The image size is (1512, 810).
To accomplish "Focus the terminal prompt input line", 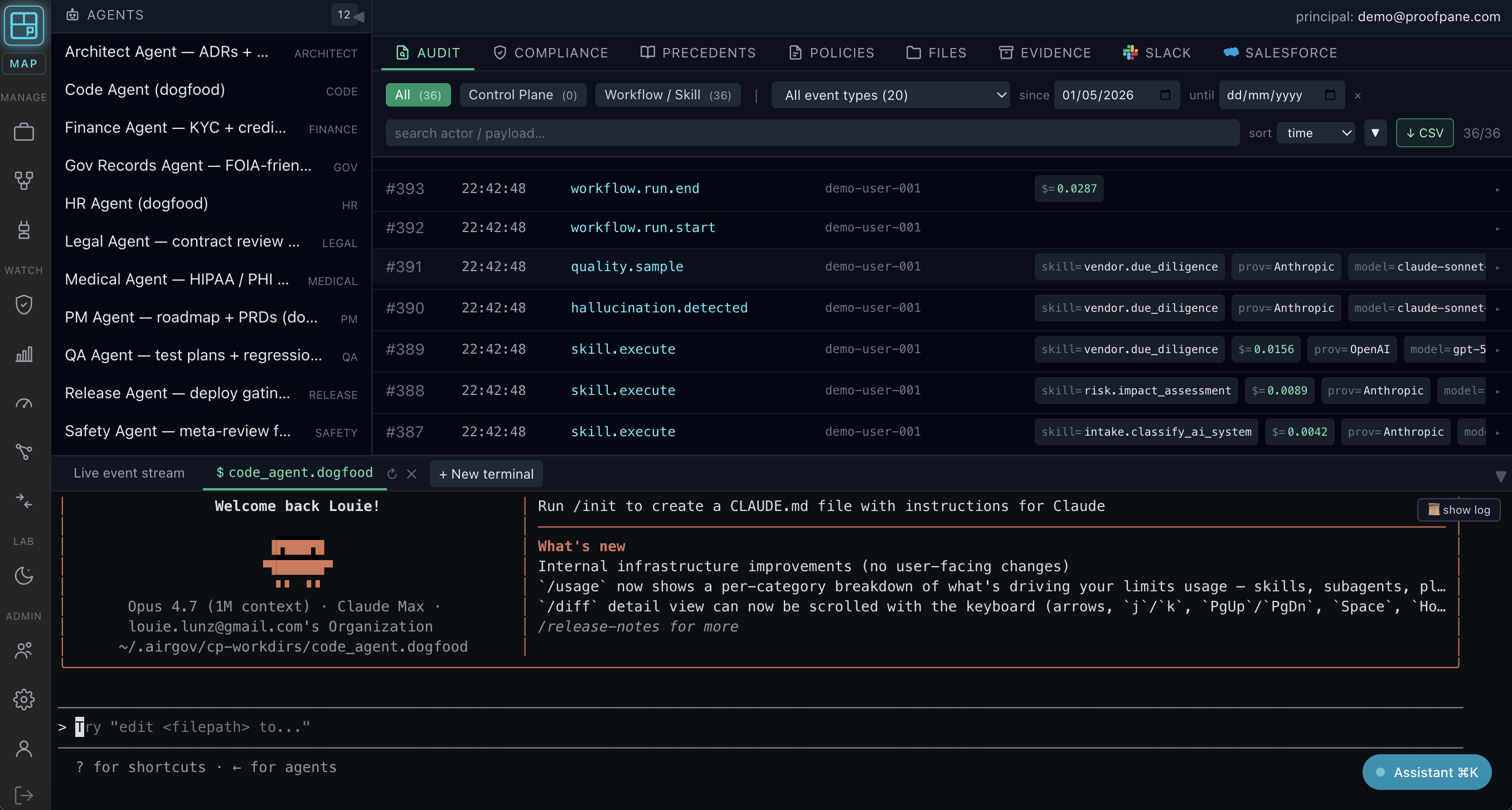I will coord(759,727).
